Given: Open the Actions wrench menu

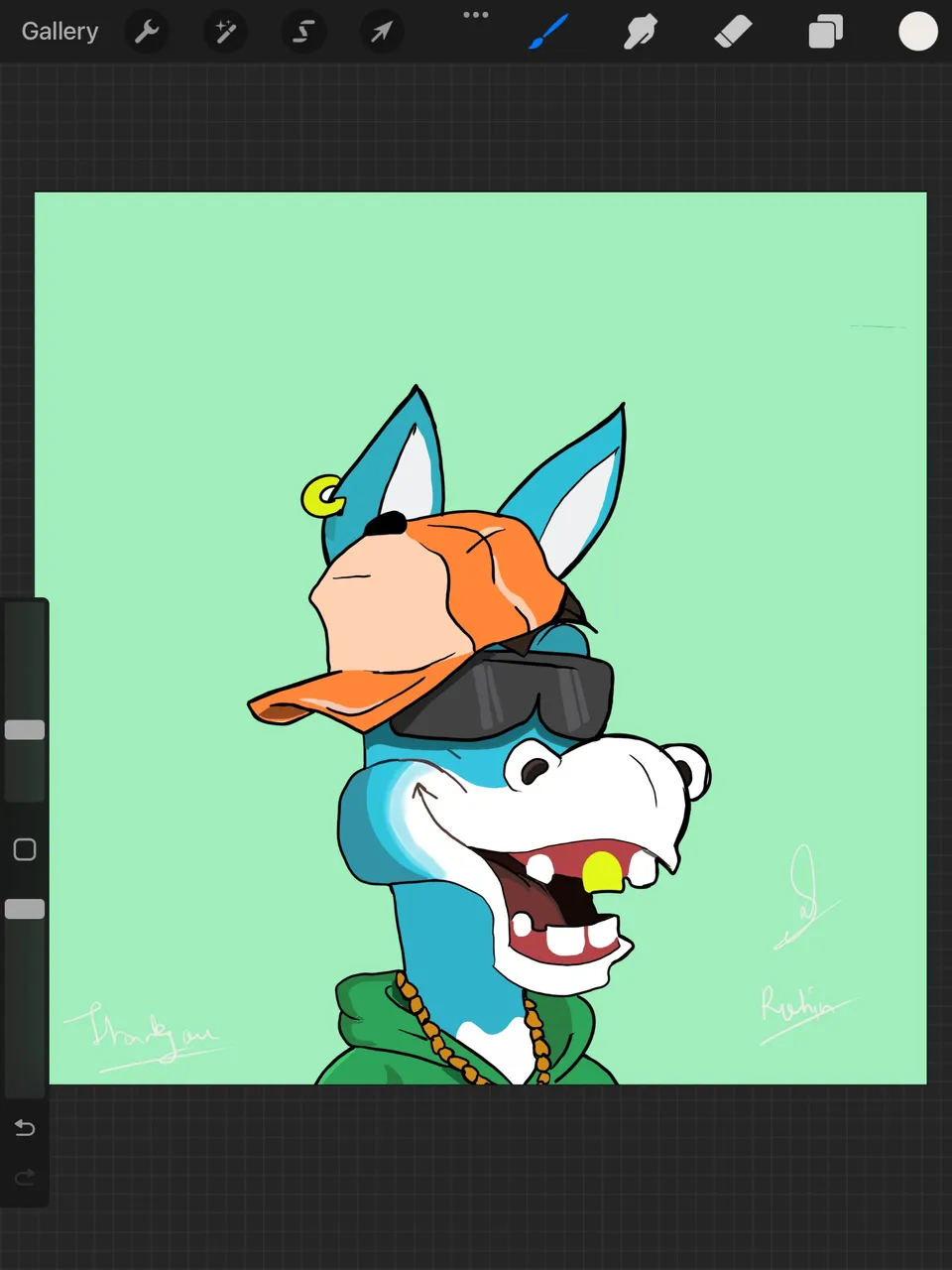Looking at the screenshot, I should pos(147,32).
